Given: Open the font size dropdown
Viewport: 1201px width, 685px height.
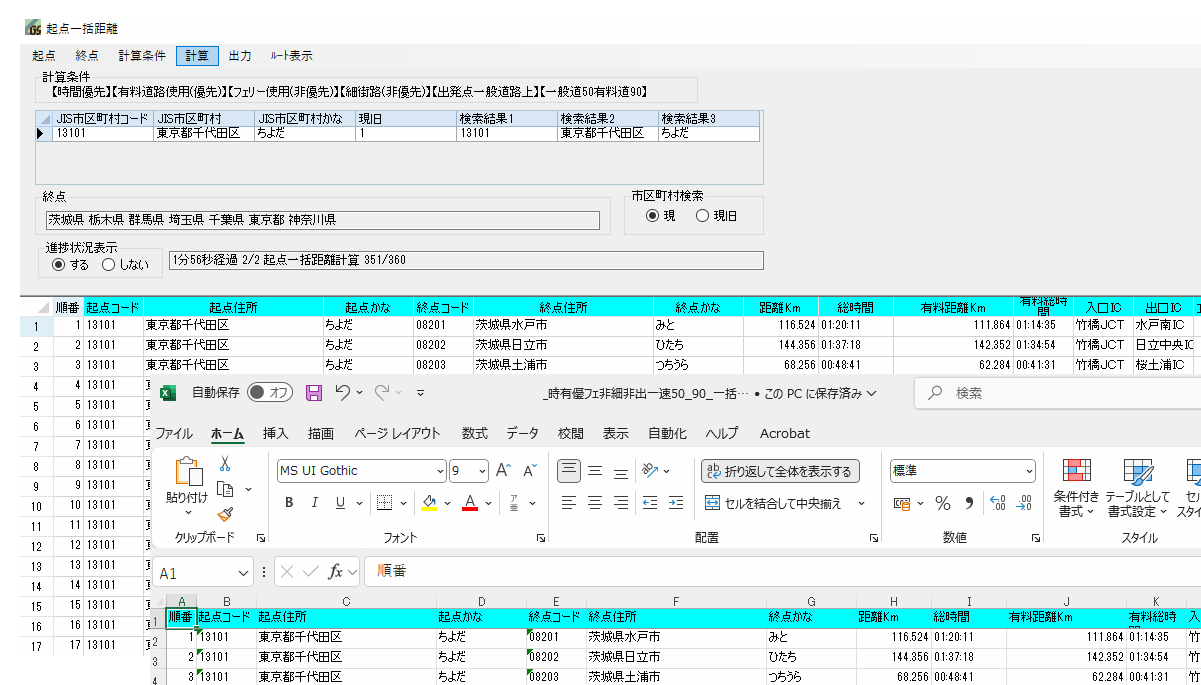Looking at the screenshot, I should tap(482, 471).
